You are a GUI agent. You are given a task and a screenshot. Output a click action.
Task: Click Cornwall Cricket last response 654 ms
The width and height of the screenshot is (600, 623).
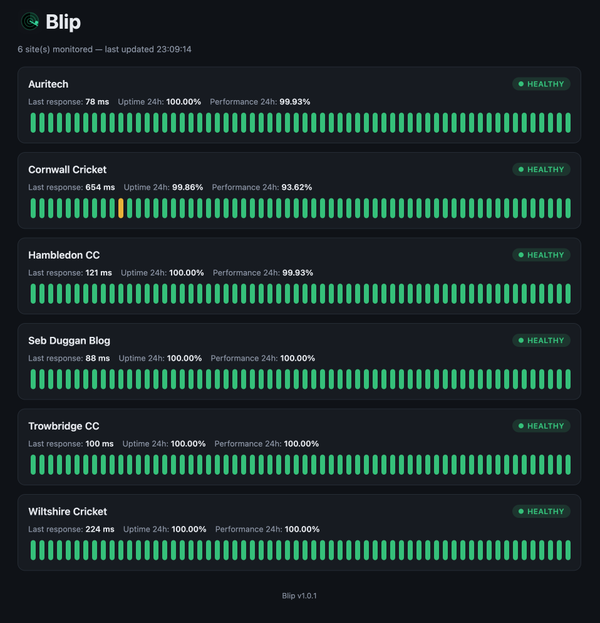tap(100, 187)
